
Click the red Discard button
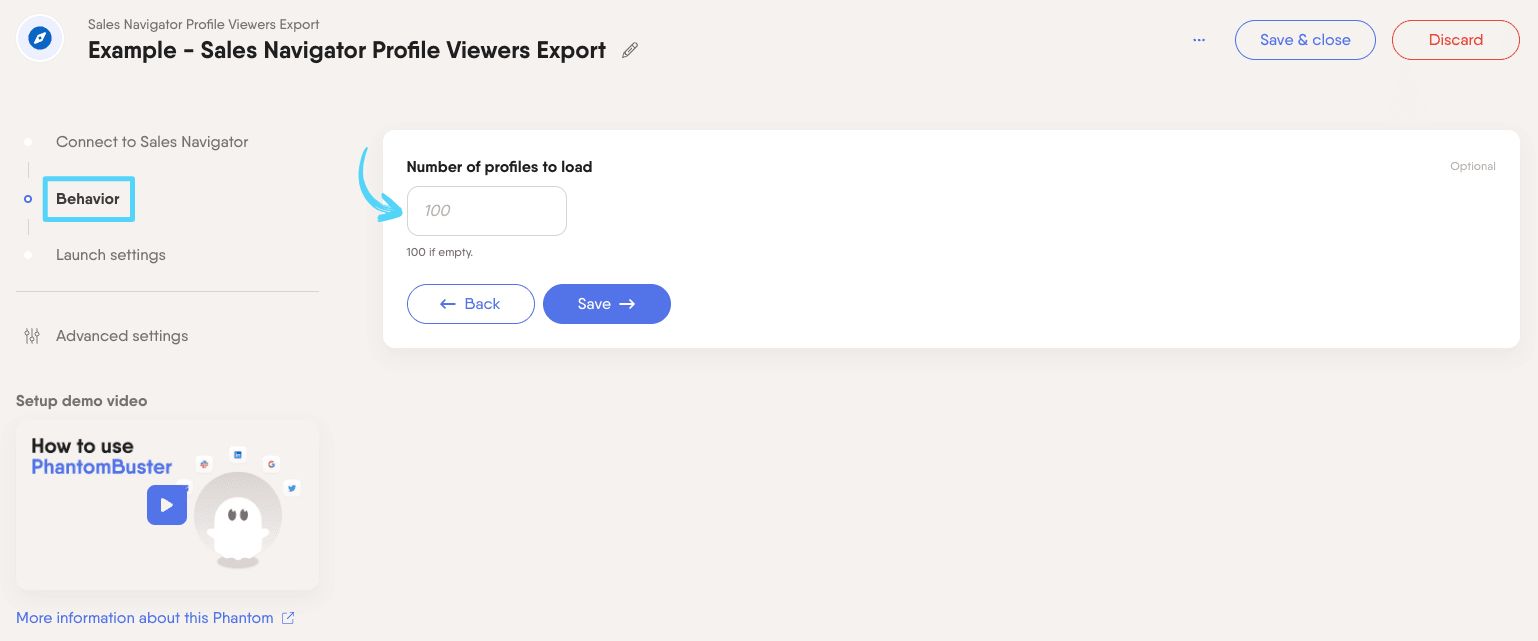(1455, 40)
